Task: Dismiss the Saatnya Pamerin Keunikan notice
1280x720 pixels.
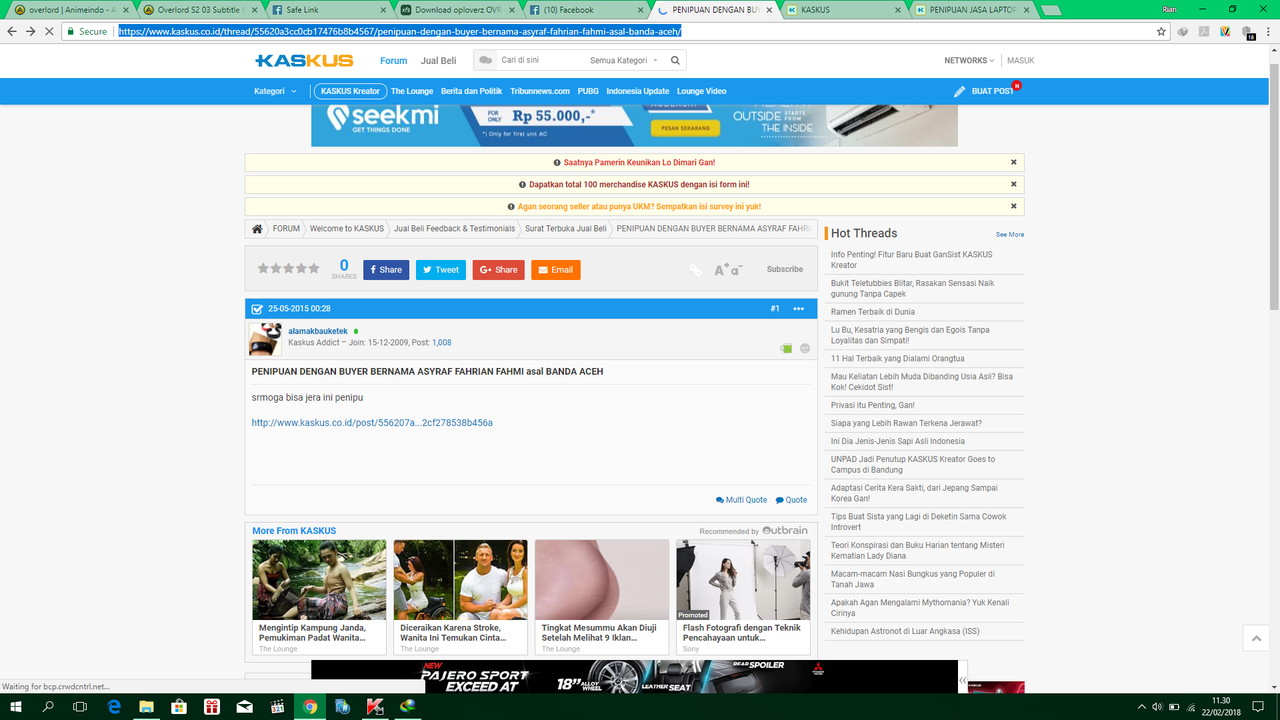Action: pyautogui.click(x=1013, y=162)
